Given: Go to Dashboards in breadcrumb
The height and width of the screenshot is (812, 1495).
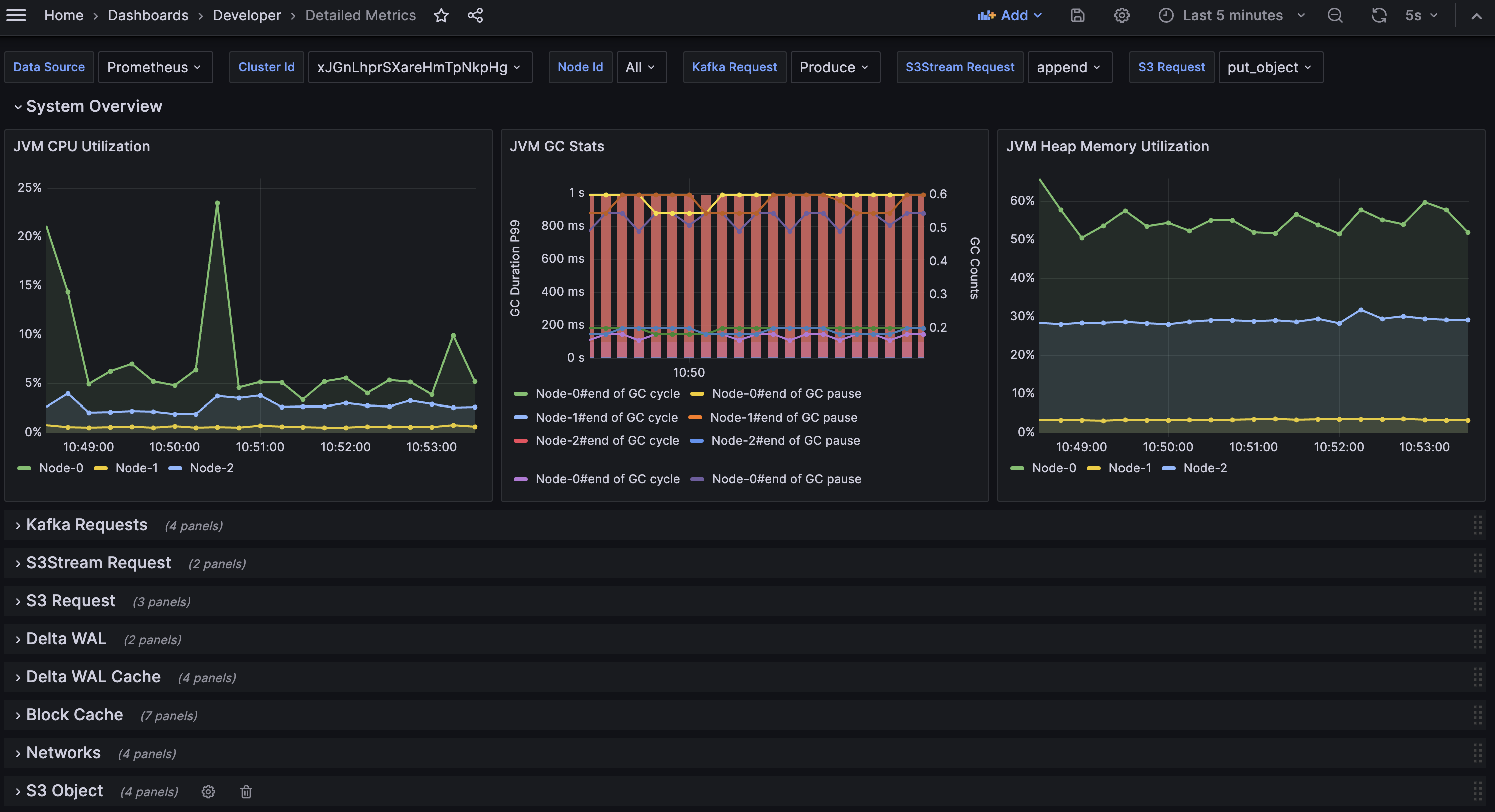Looking at the screenshot, I should coord(148,15).
